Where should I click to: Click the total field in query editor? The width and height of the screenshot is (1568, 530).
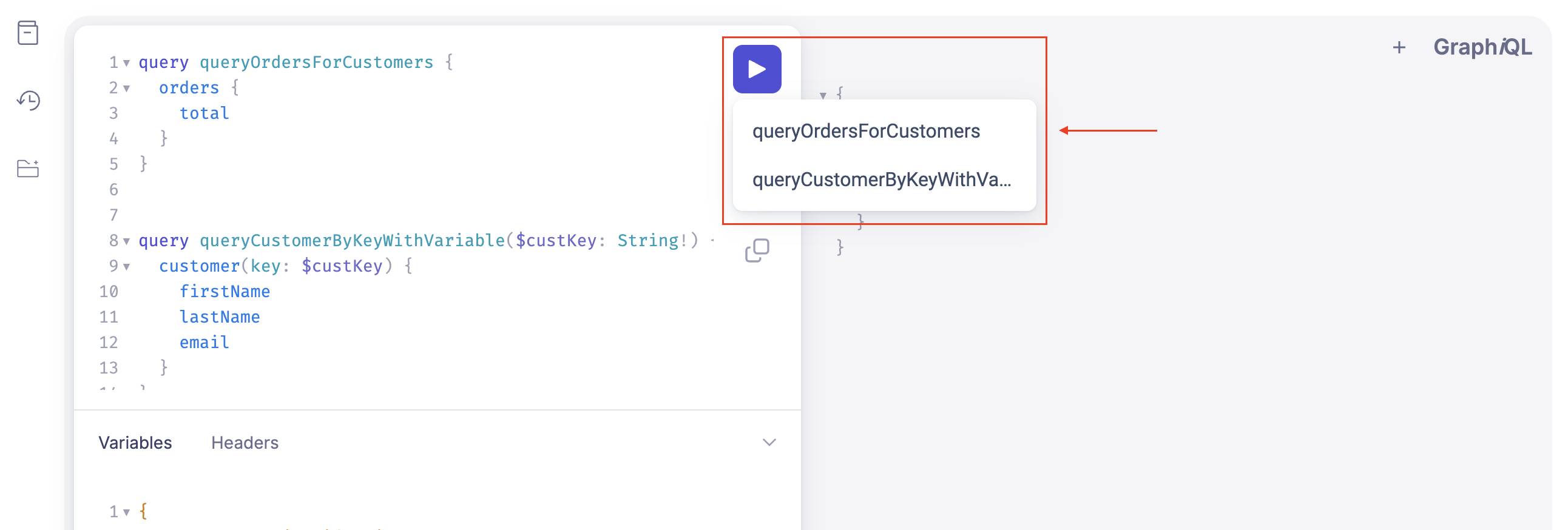[x=204, y=113]
